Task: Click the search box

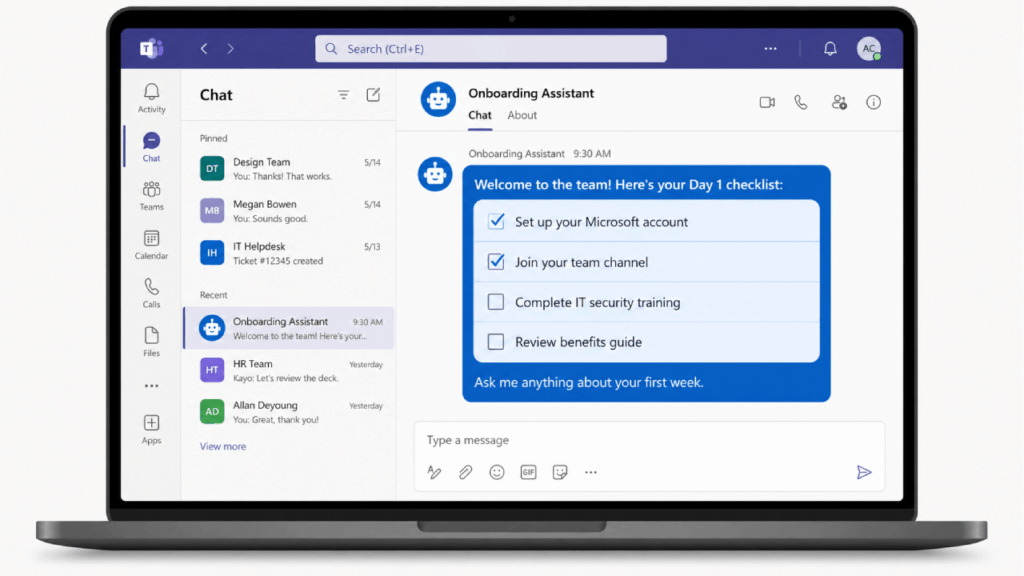Action: 490,48
